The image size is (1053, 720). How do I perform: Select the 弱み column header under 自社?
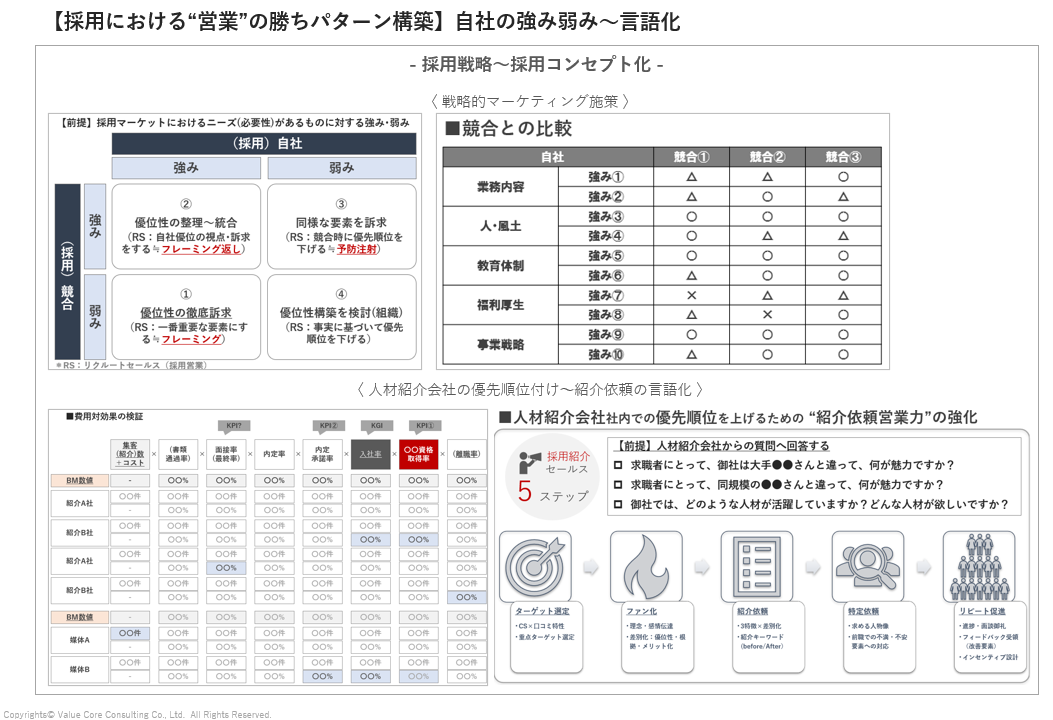point(341,168)
